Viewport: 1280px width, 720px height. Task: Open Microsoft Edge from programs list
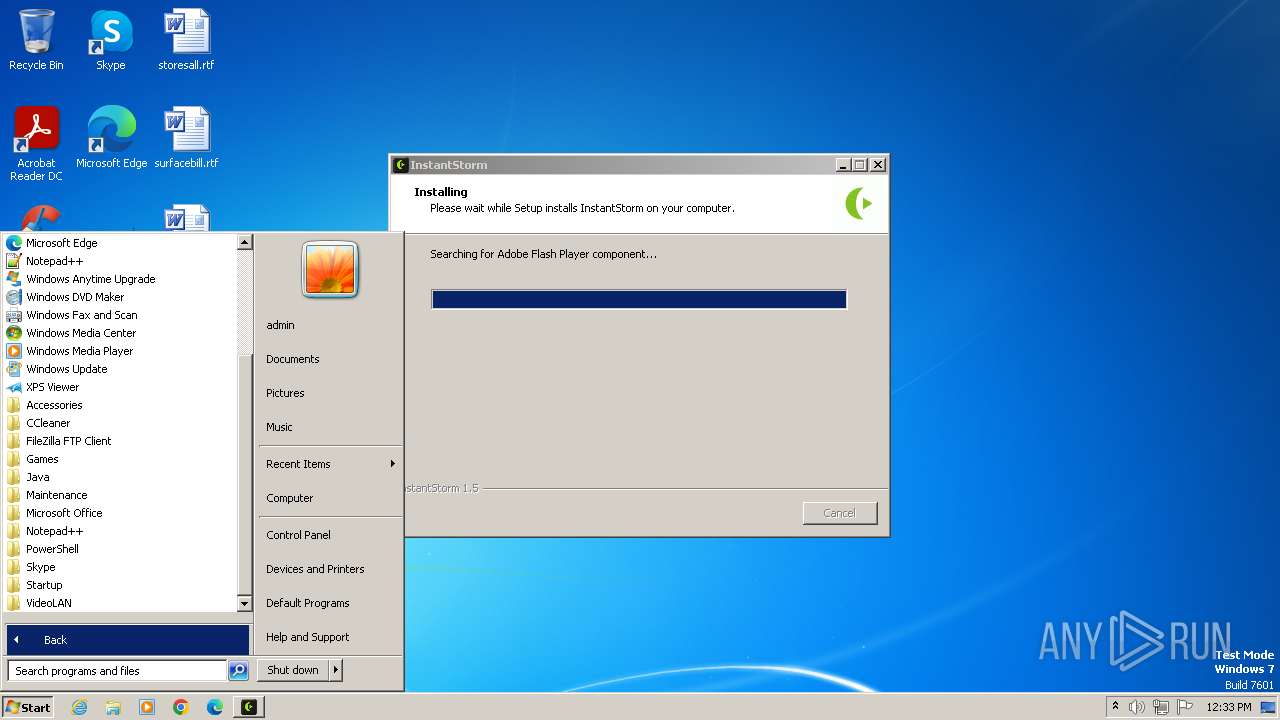[120, 243]
